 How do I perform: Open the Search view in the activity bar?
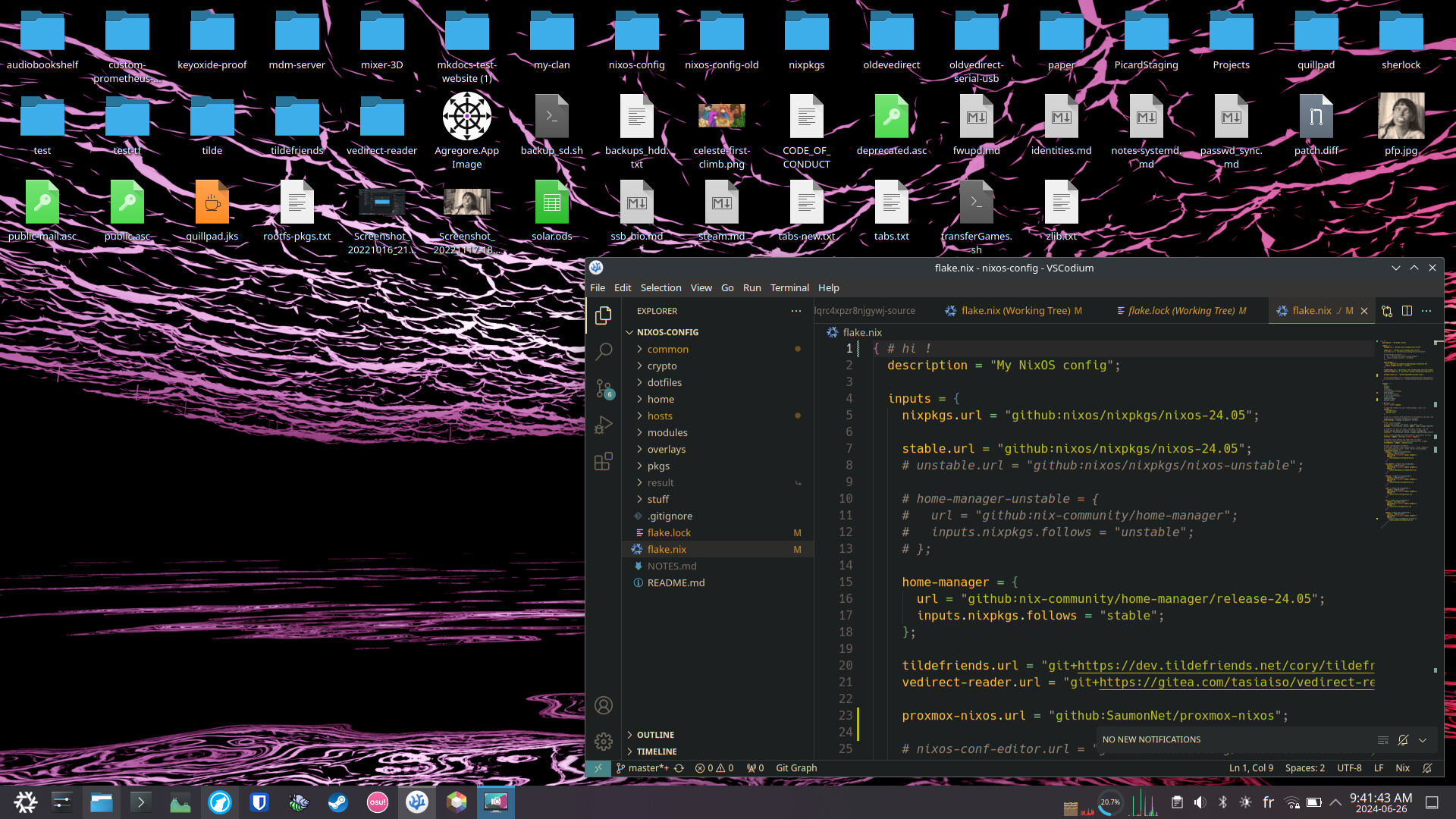[603, 352]
